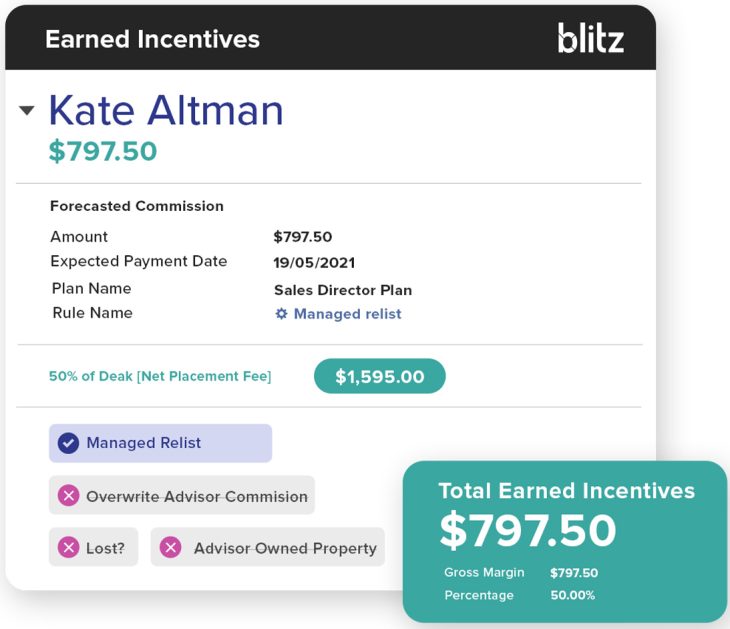Screen dimensions: 730x629
Task: Click the X icon on Overwrite Advisor Commision
Action: click(x=68, y=496)
